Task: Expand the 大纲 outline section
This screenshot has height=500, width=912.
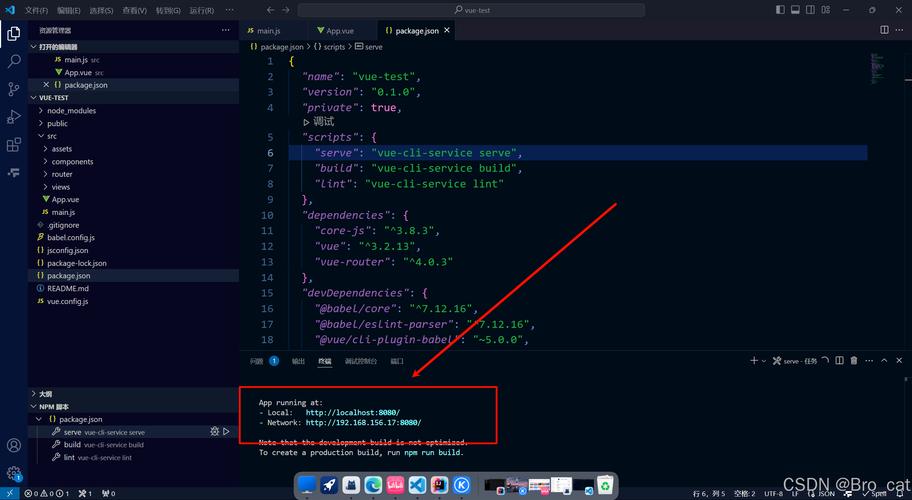Action: click(45, 394)
